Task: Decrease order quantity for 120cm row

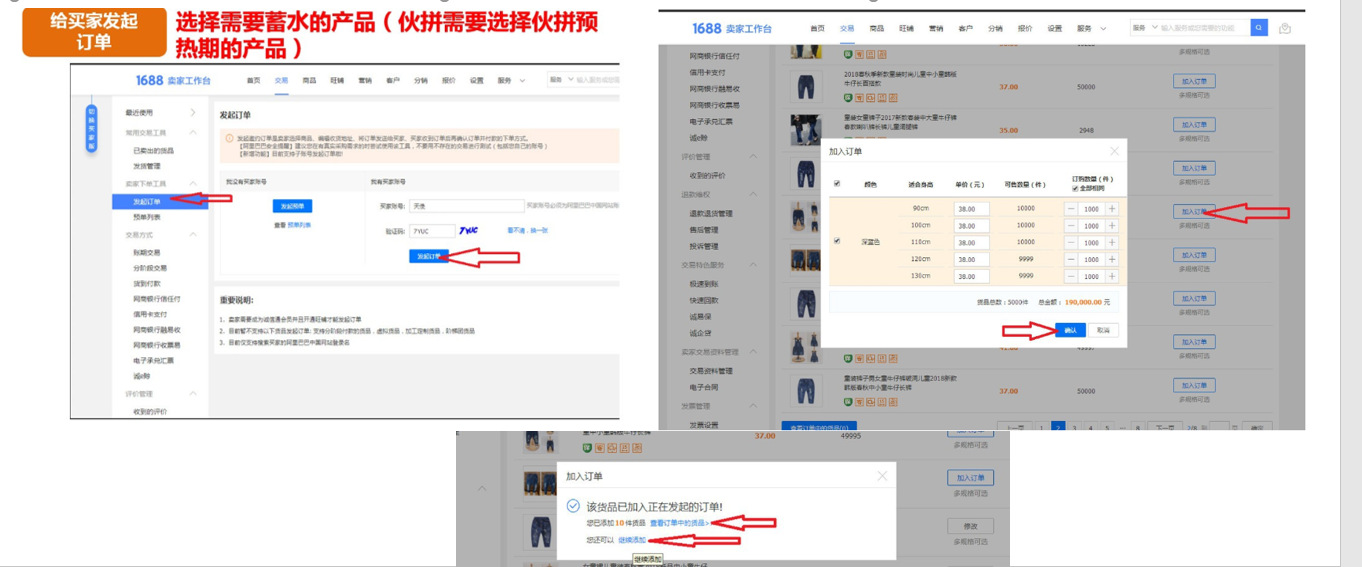Action: 1071,259
